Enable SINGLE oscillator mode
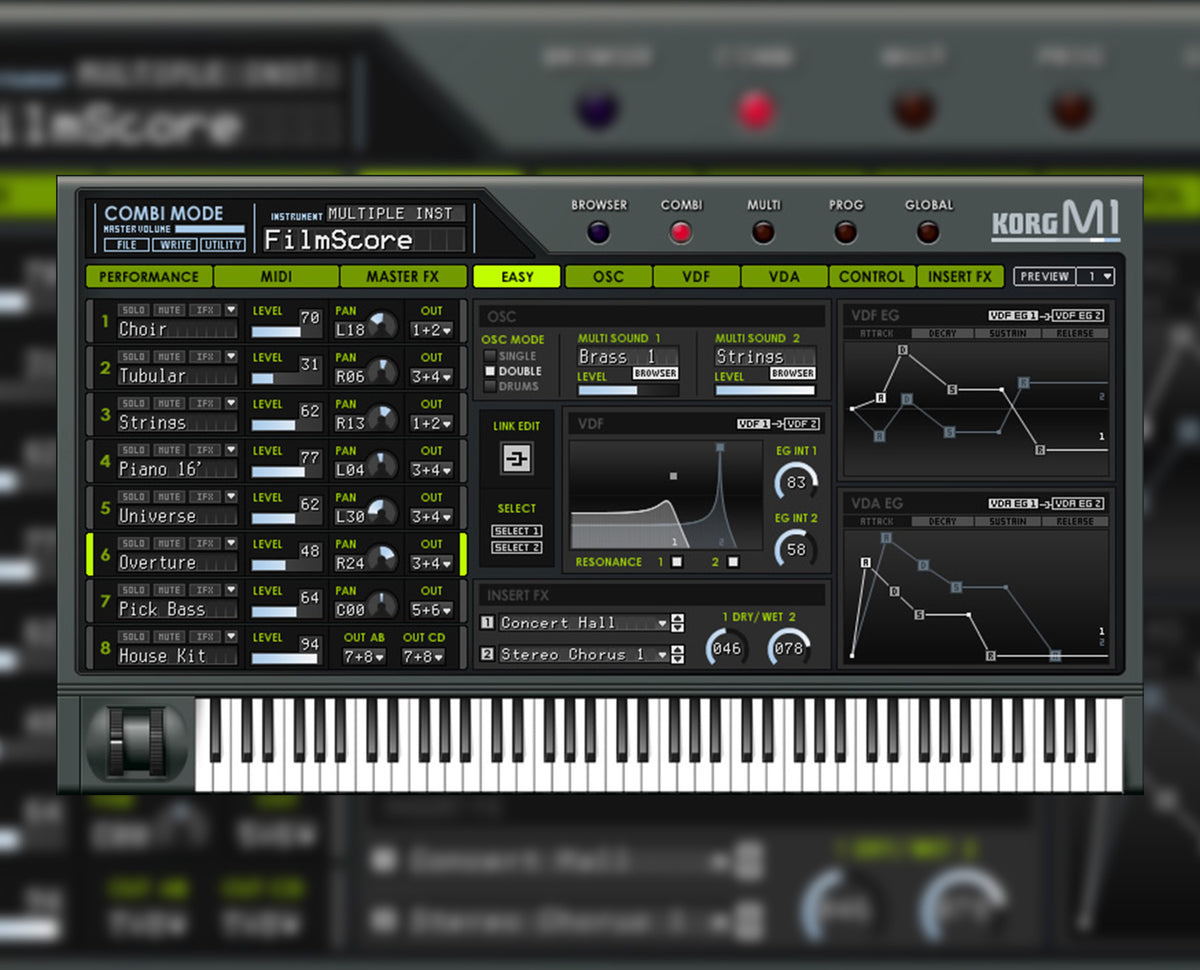Image resolution: width=1200 pixels, height=970 pixels. coord(493,357)
